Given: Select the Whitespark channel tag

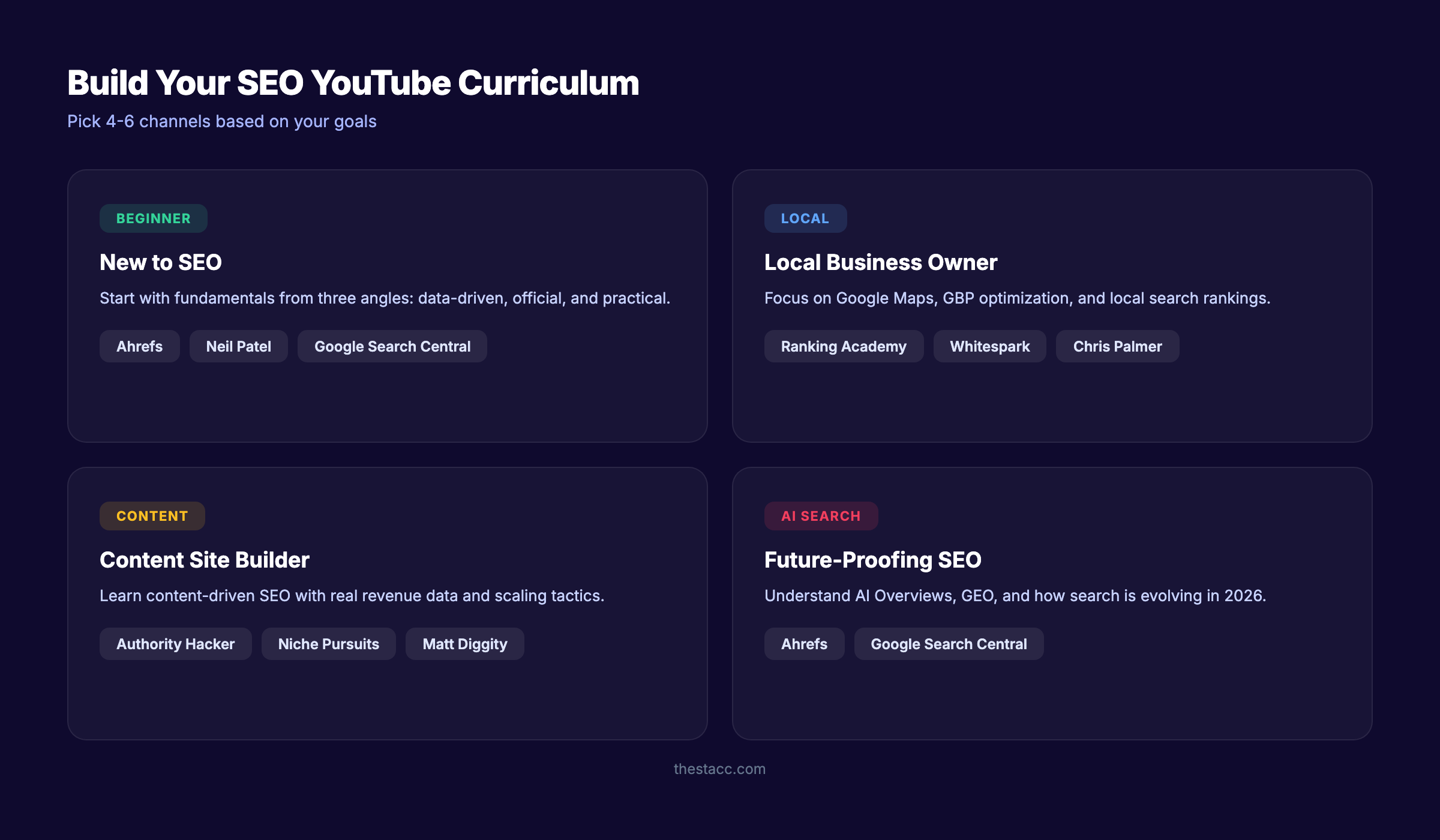Looking at the screenshot, I should [989, 346].
